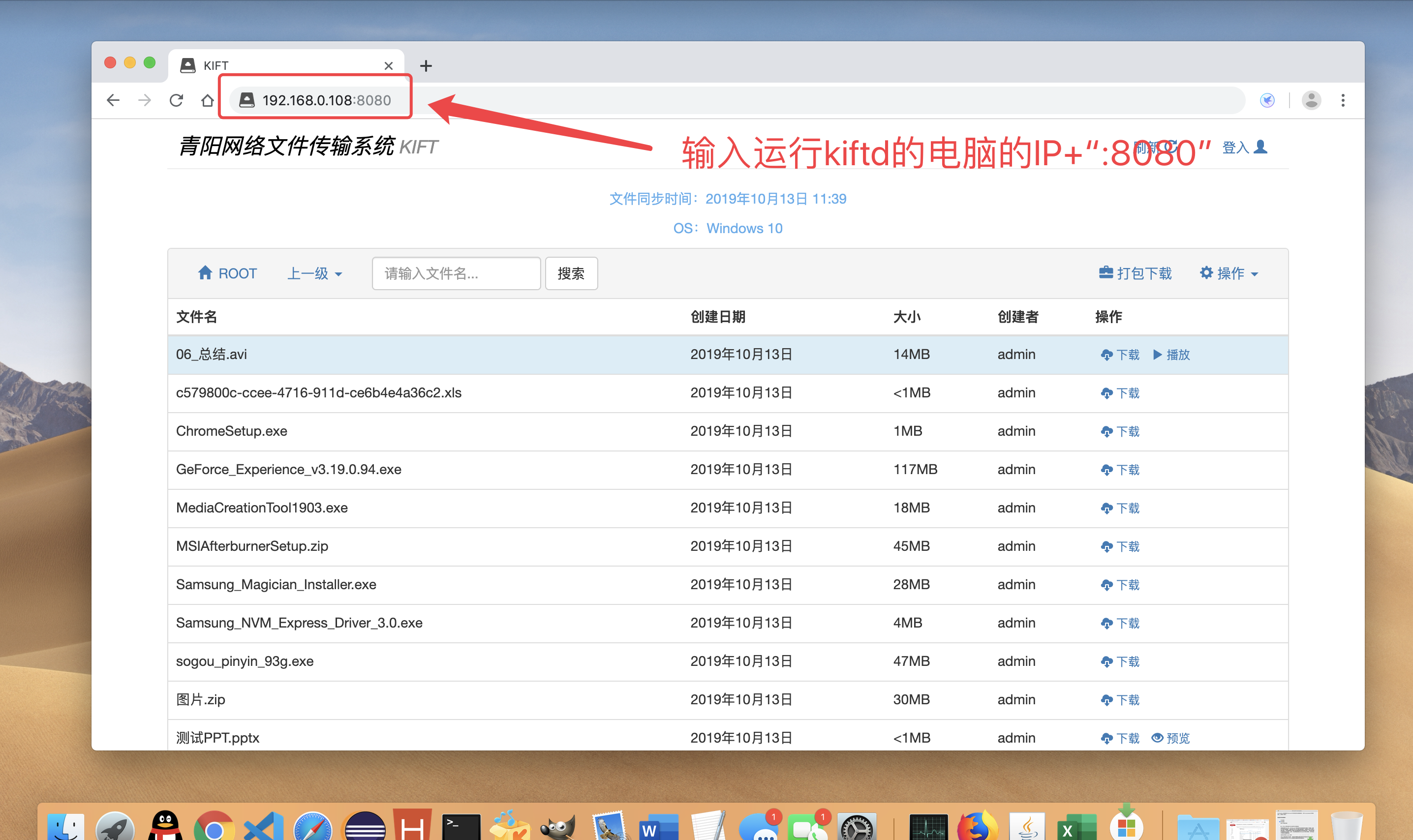Expand the 上一级 dropdown
This screenshot has height=840, width=1413.
coord(315,273)
